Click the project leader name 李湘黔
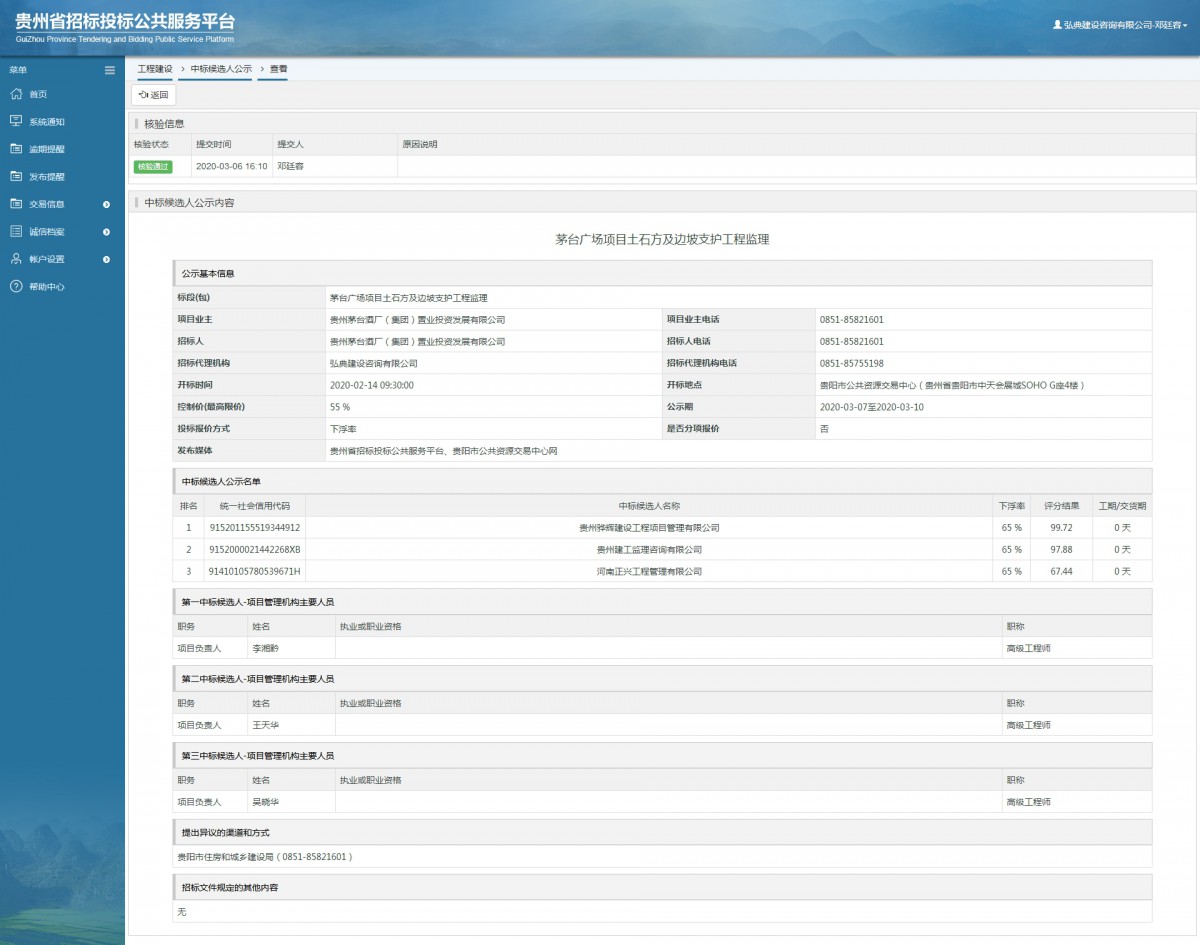The height and width of the screenshot is (945, 1200). 265,648
